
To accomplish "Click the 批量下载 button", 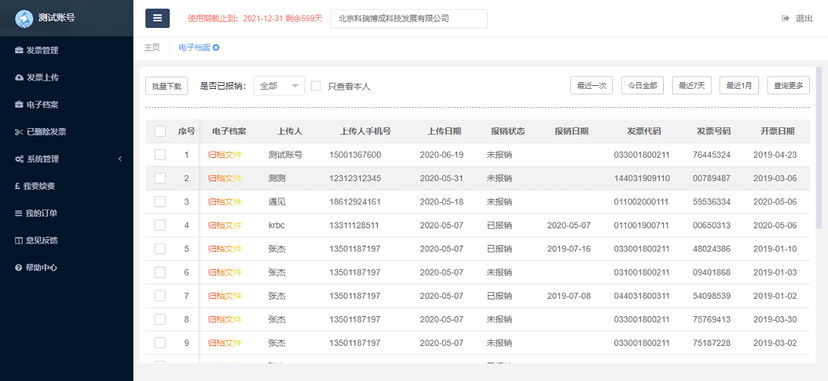I will point(166,86).
